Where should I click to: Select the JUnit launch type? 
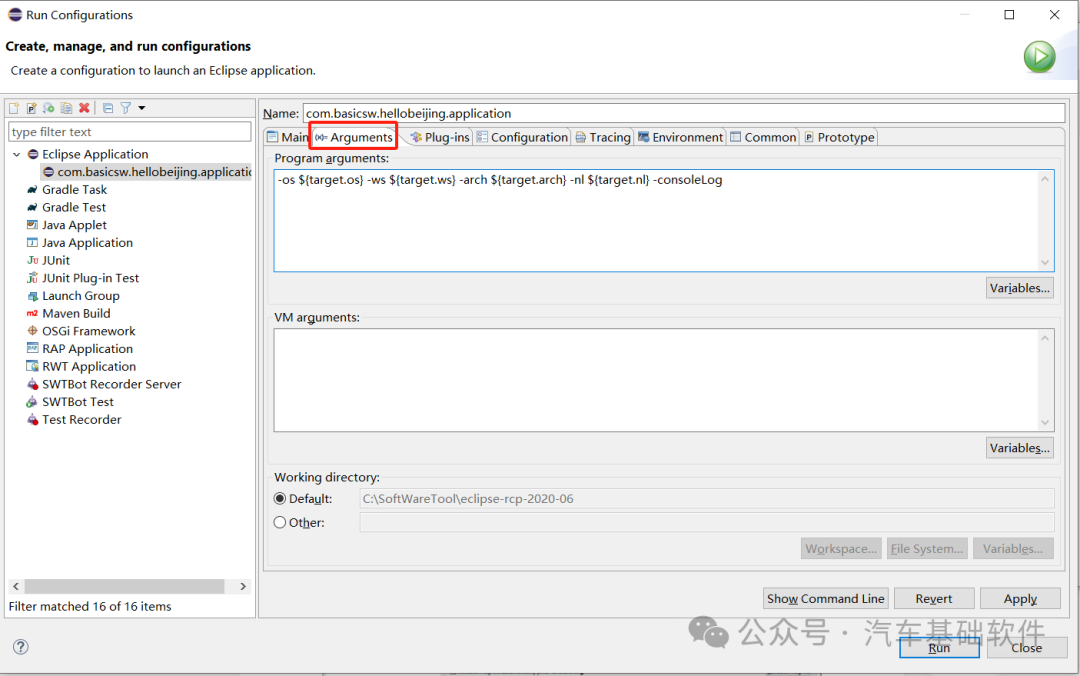click(x=56, y=260)
